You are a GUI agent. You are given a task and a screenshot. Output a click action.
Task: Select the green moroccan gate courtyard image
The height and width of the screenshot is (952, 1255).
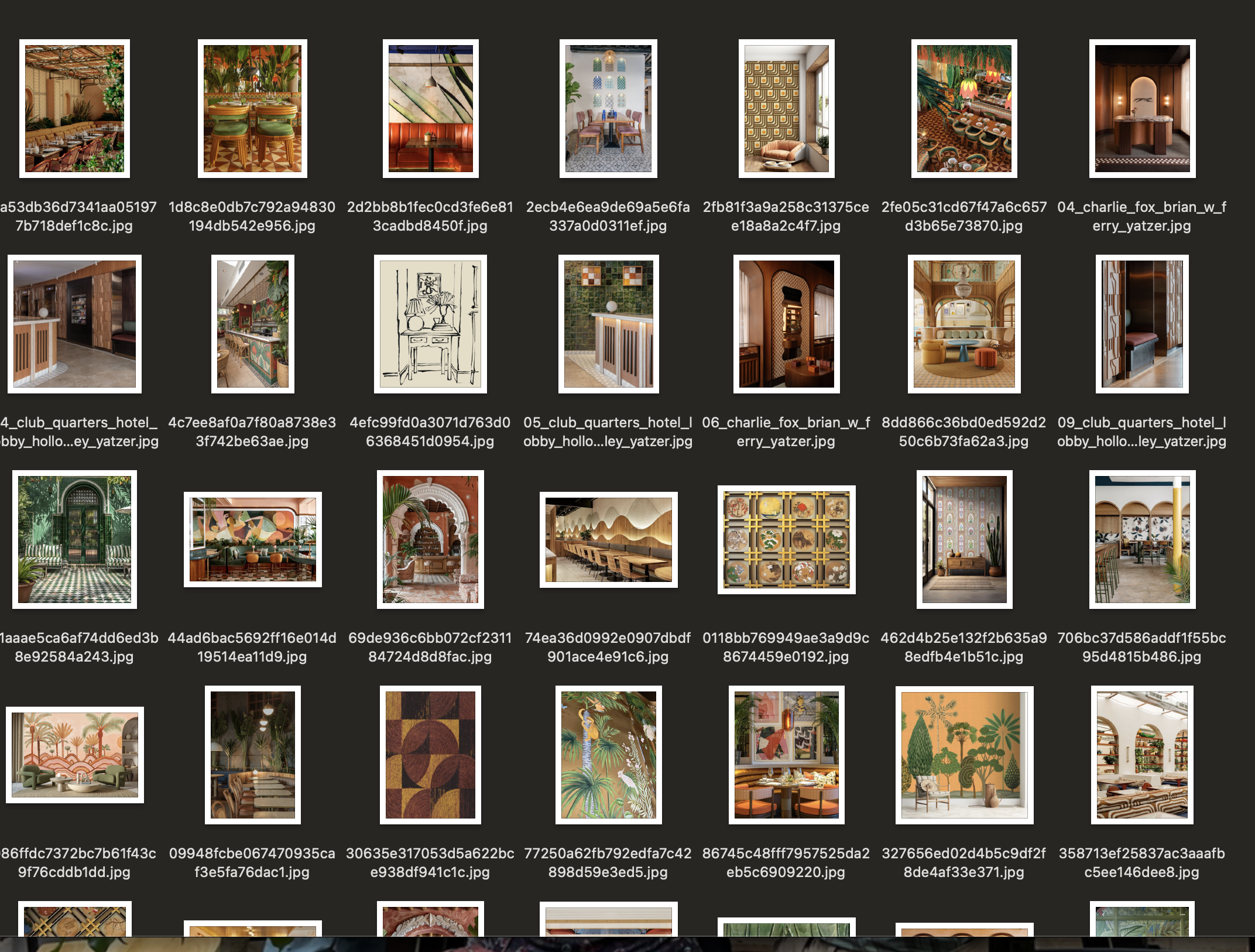74,539
